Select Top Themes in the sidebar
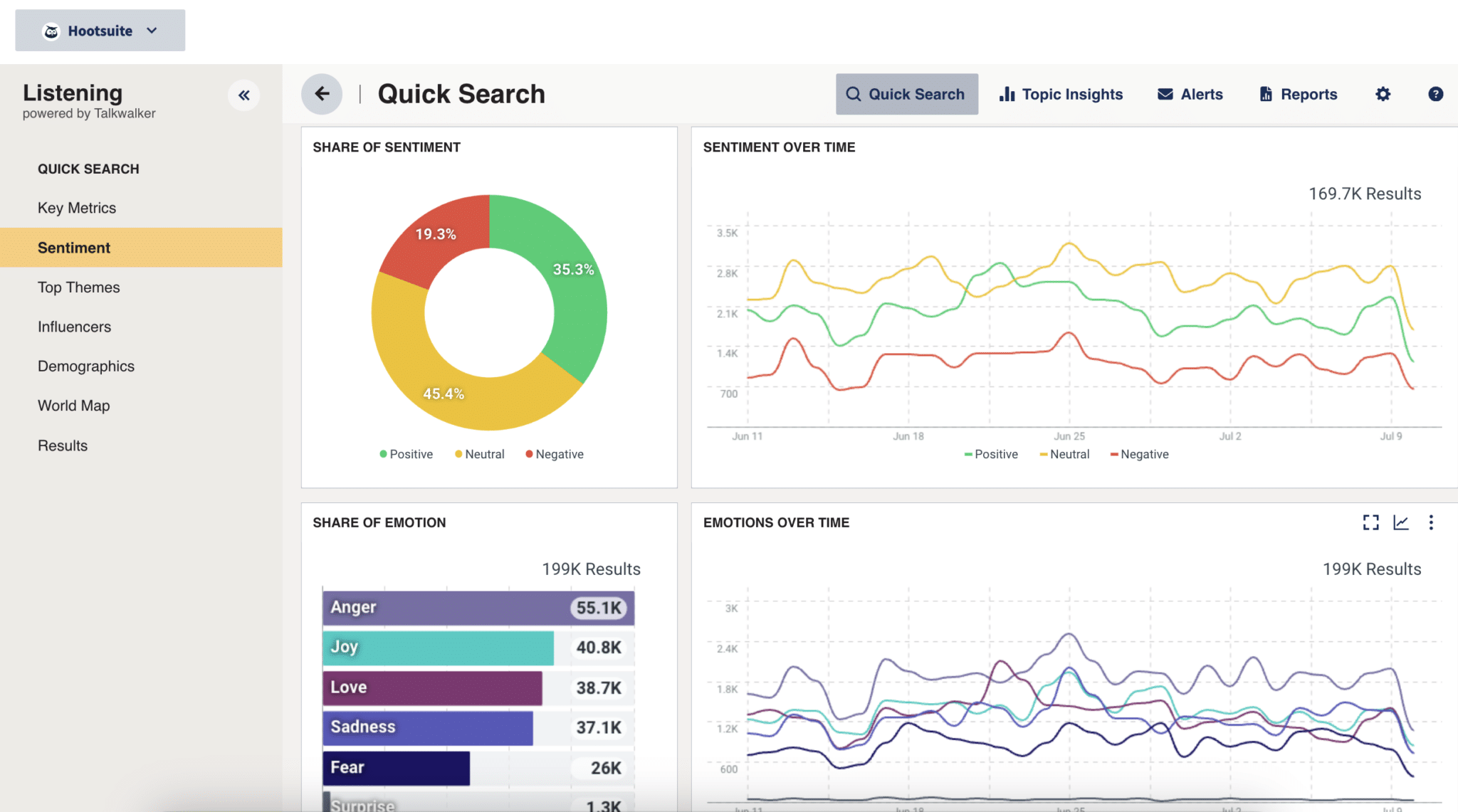1458x812 pixels. pyautogui.click(x=78, y=287)
